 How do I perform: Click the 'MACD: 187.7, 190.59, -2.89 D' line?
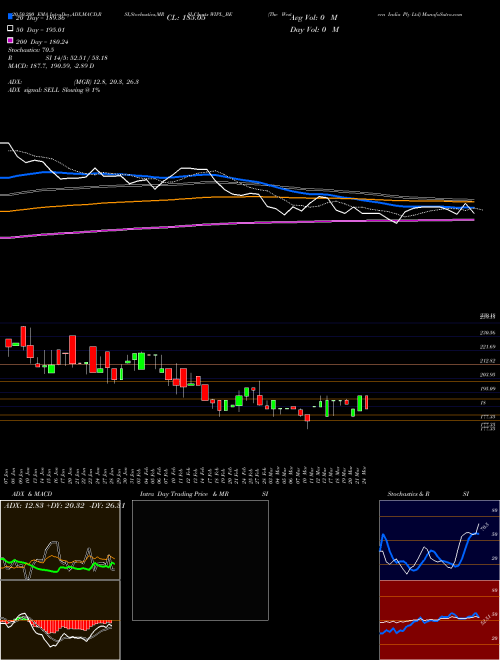point(51,66)
